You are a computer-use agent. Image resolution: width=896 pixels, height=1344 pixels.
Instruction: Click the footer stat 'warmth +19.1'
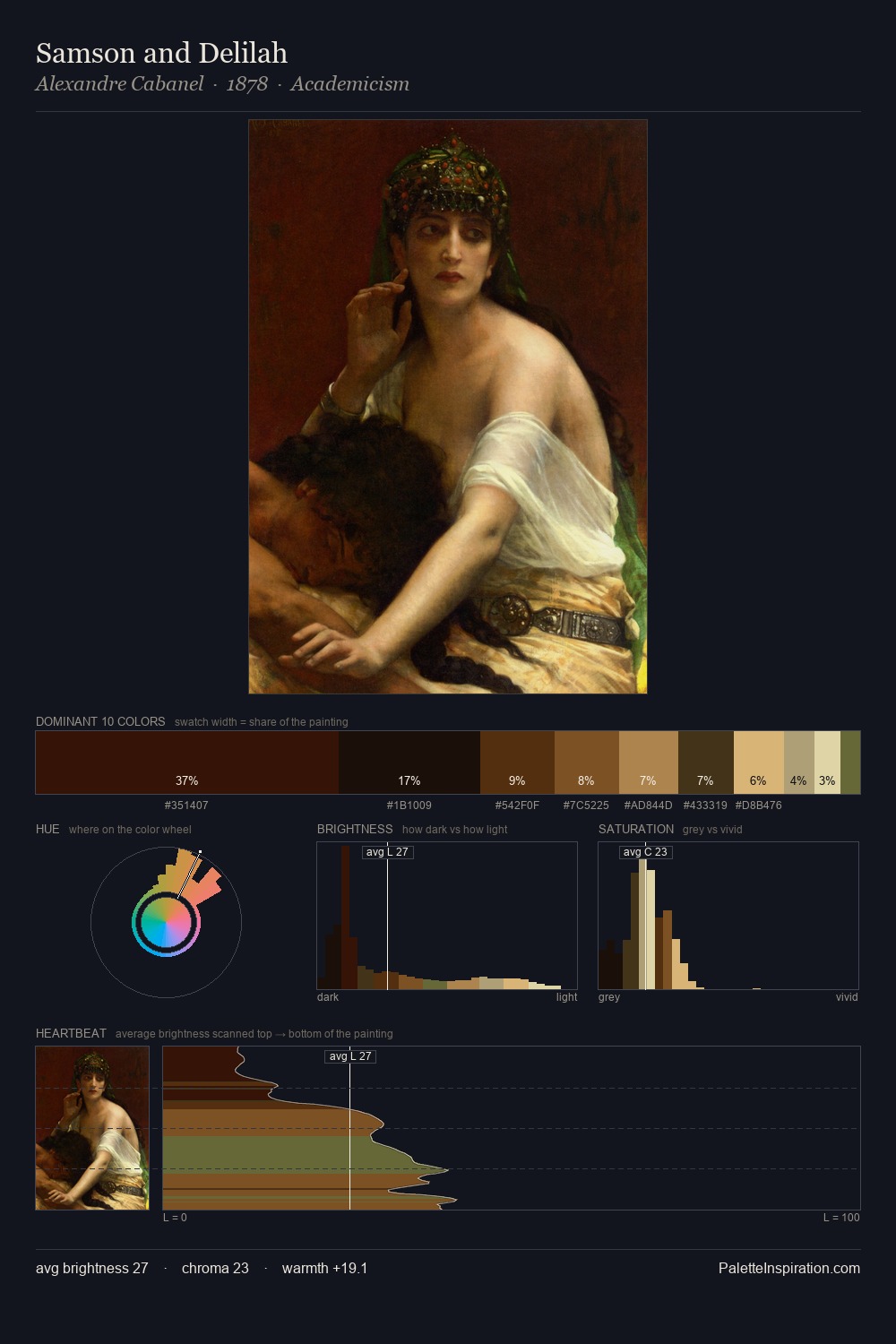pos(324,1268)
